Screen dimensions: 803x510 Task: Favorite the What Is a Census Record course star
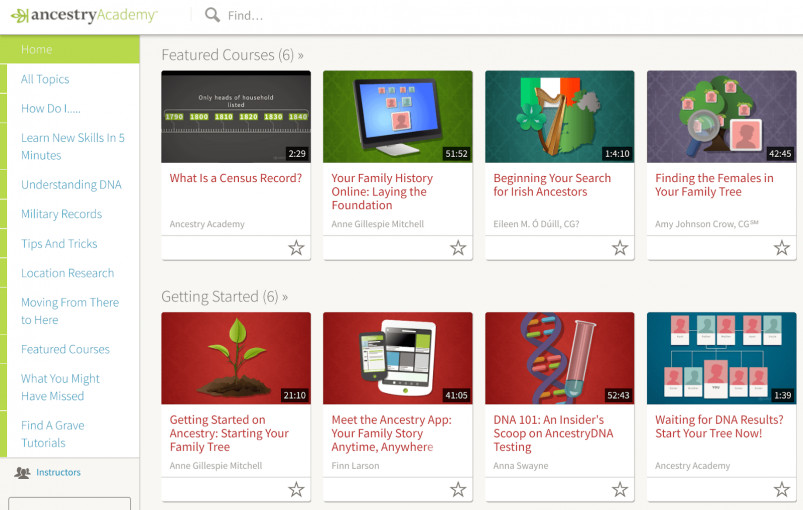pos(296,248)
